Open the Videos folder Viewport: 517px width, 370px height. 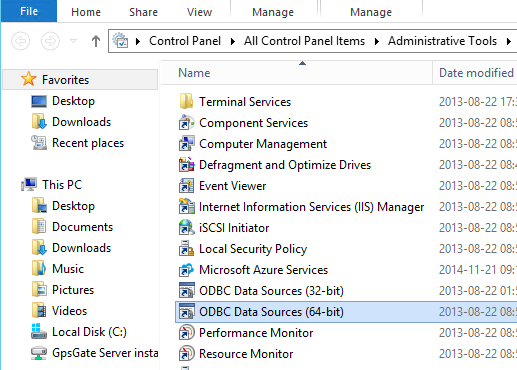pyautogui.click(x=69, y=311)
